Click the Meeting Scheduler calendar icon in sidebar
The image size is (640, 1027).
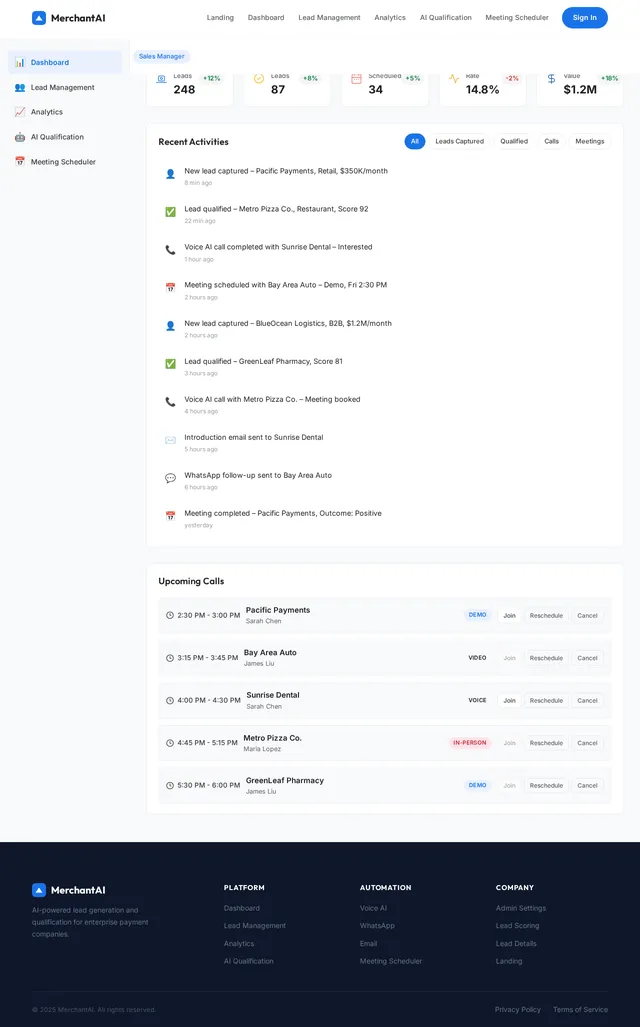(20, 162)
